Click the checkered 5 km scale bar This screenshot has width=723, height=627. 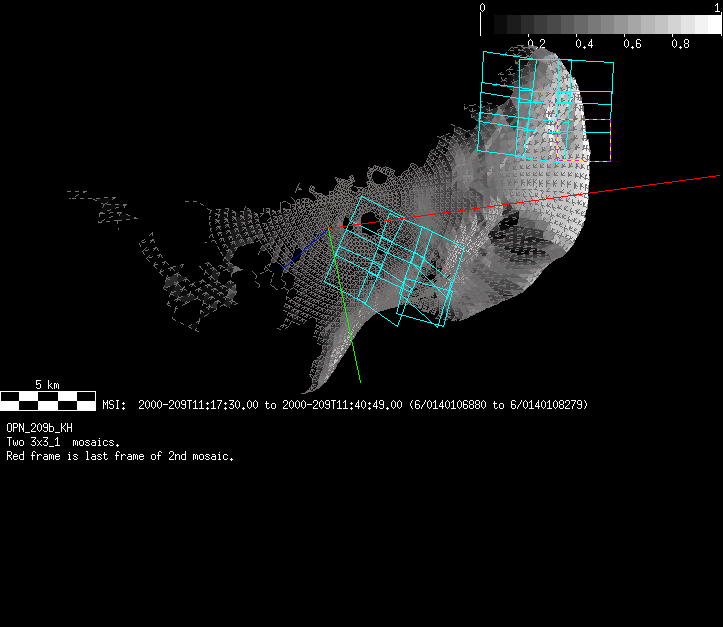tap(48, 401)
